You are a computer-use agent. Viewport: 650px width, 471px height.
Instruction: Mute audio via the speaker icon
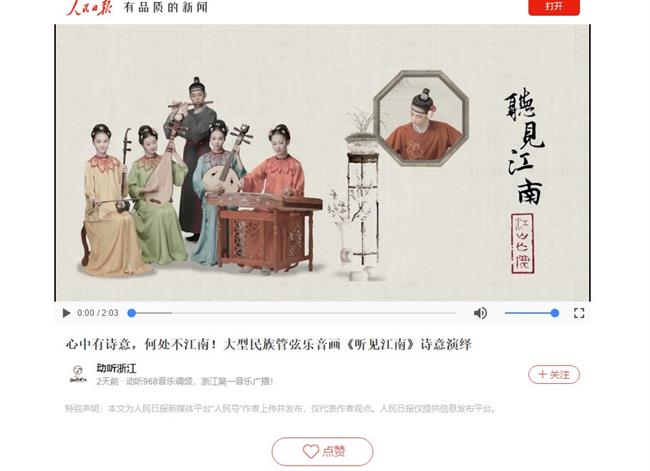(480, 313)
